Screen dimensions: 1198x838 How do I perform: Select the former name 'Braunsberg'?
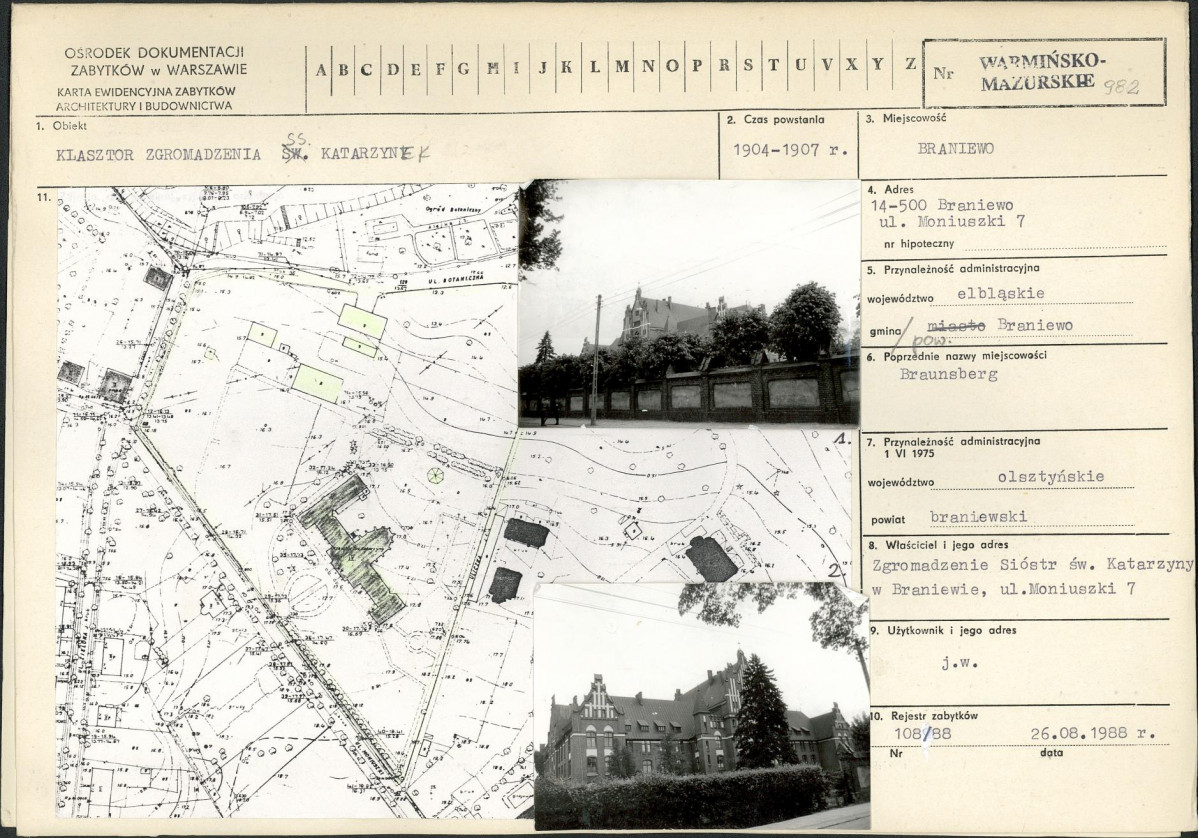[945, 375]
